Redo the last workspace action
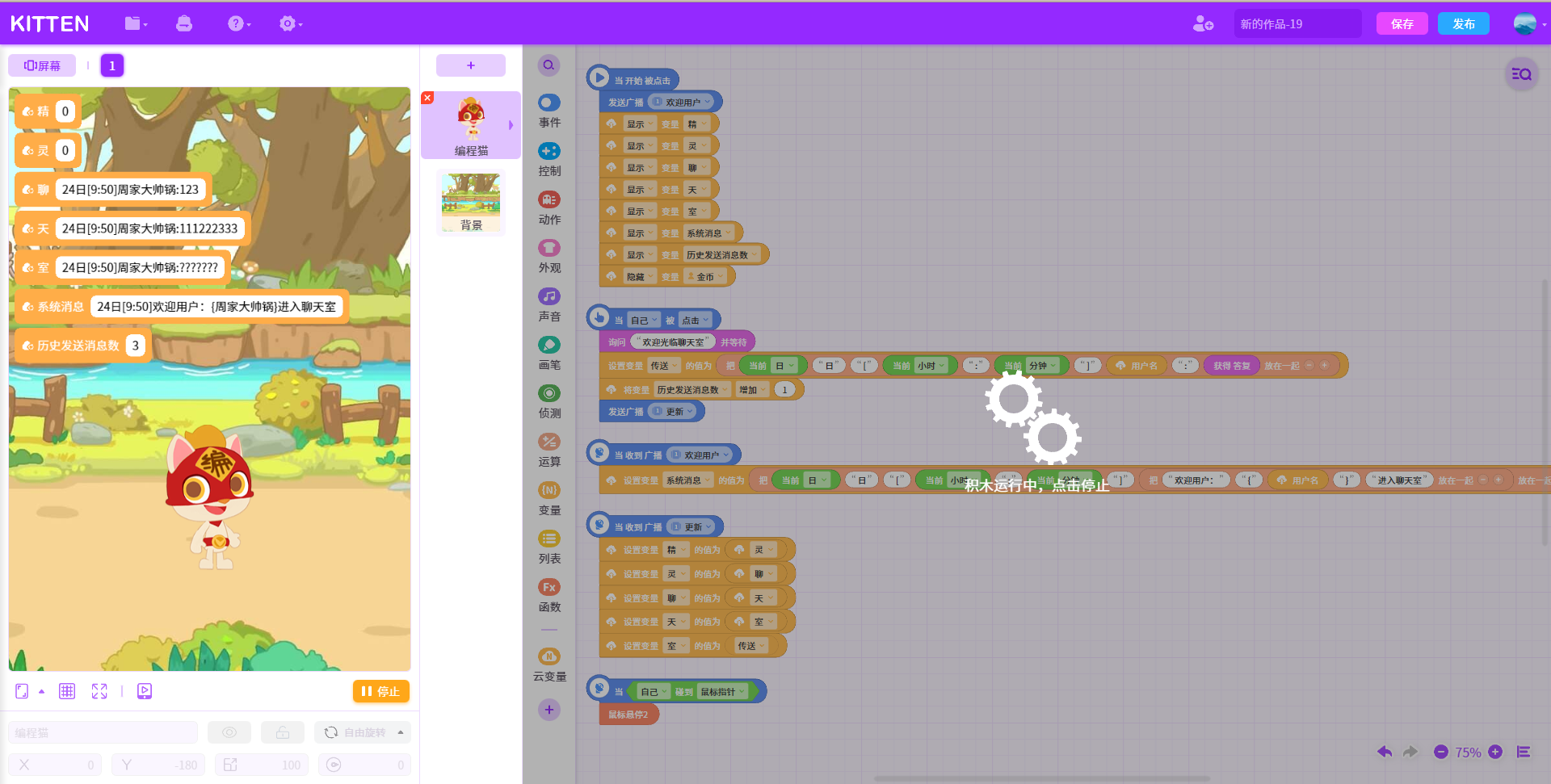Viewport: 1551px width, 784px height. 1410,752
